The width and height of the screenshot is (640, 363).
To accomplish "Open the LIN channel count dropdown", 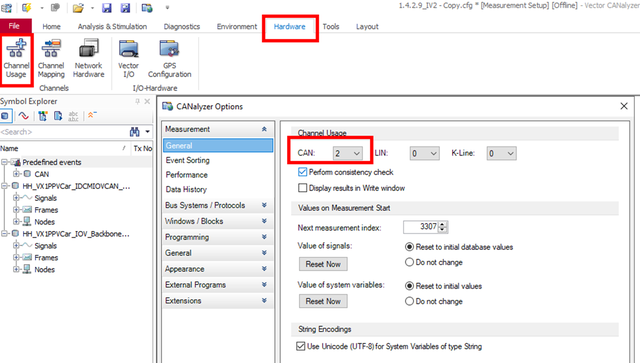I will [424, 154].
